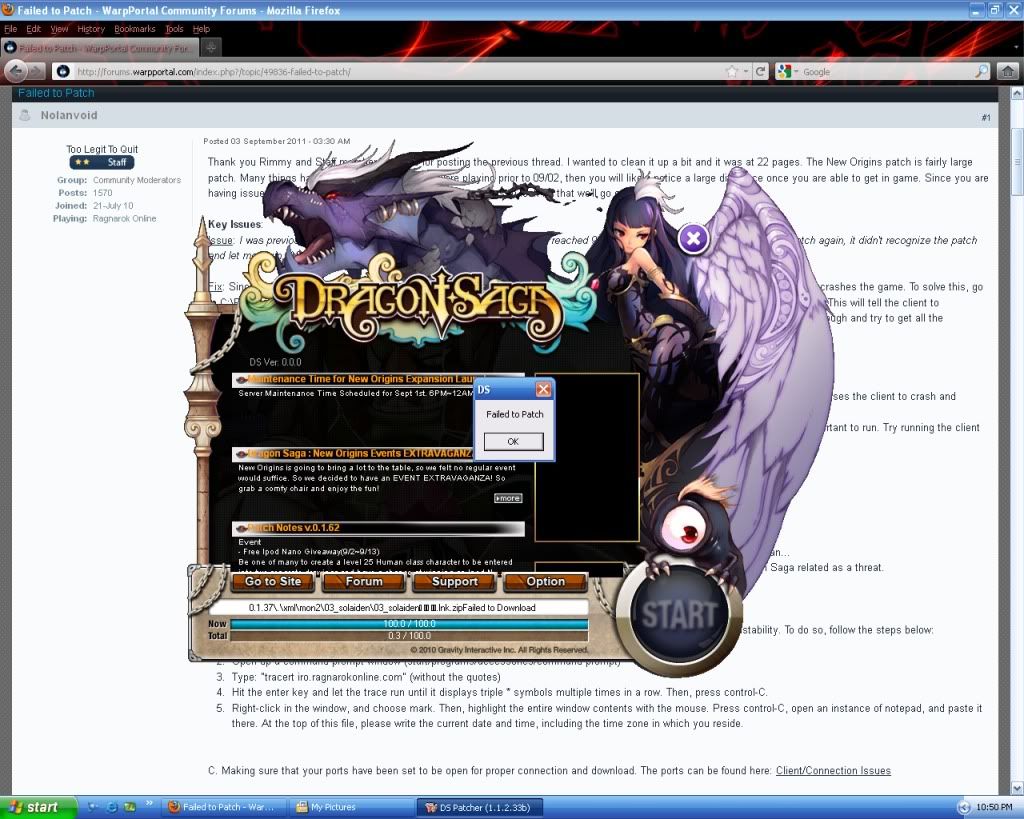Switch to the DS Patcher taskbar button
Image resolution: width=1024 pixels, height=819 pixels.
[481, 807]
